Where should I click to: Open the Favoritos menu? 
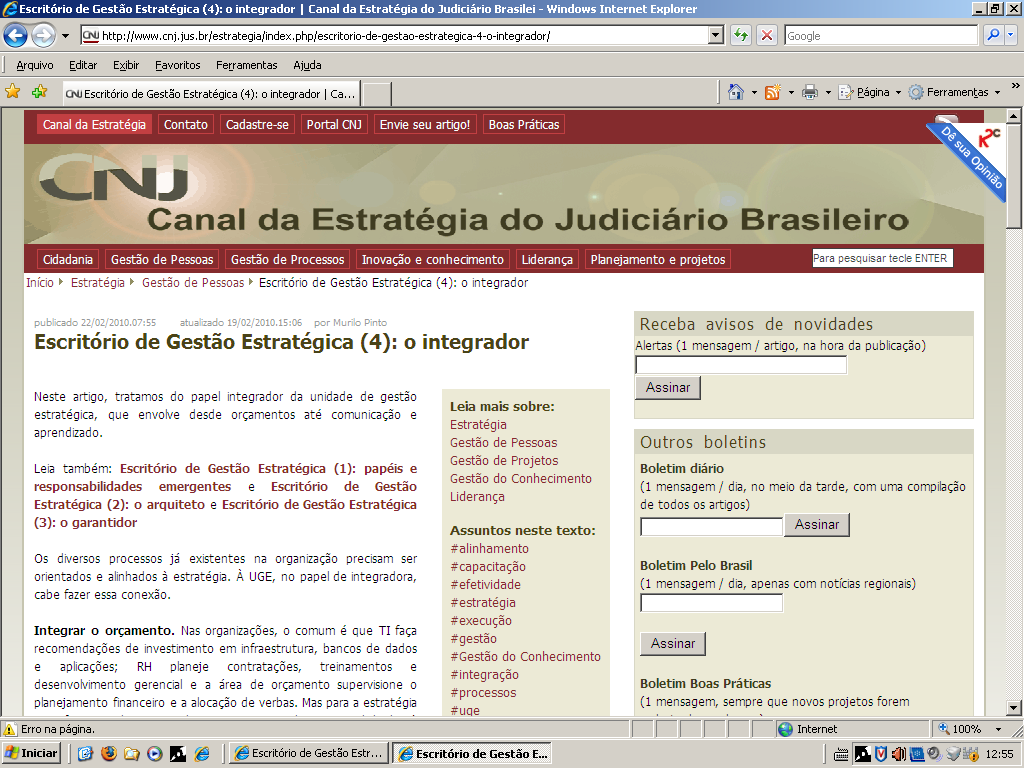(177, 65)
